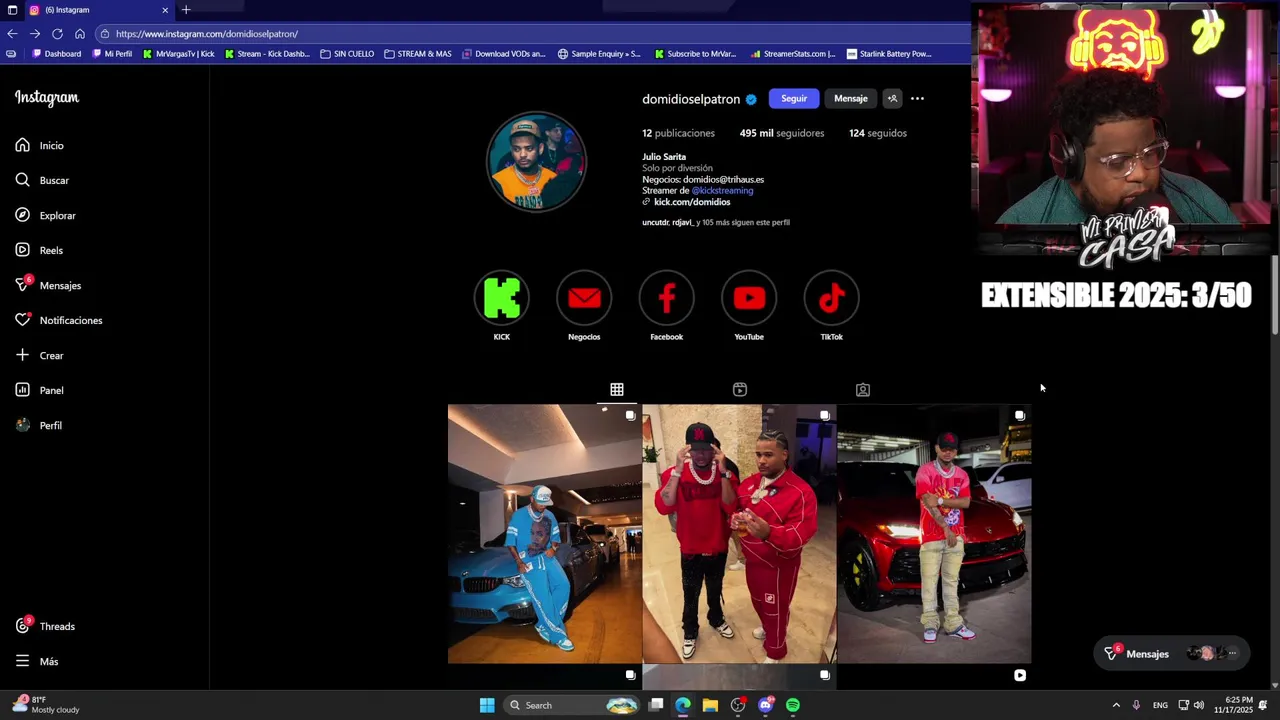Open Dashboard bookmark

coord(57,54)
